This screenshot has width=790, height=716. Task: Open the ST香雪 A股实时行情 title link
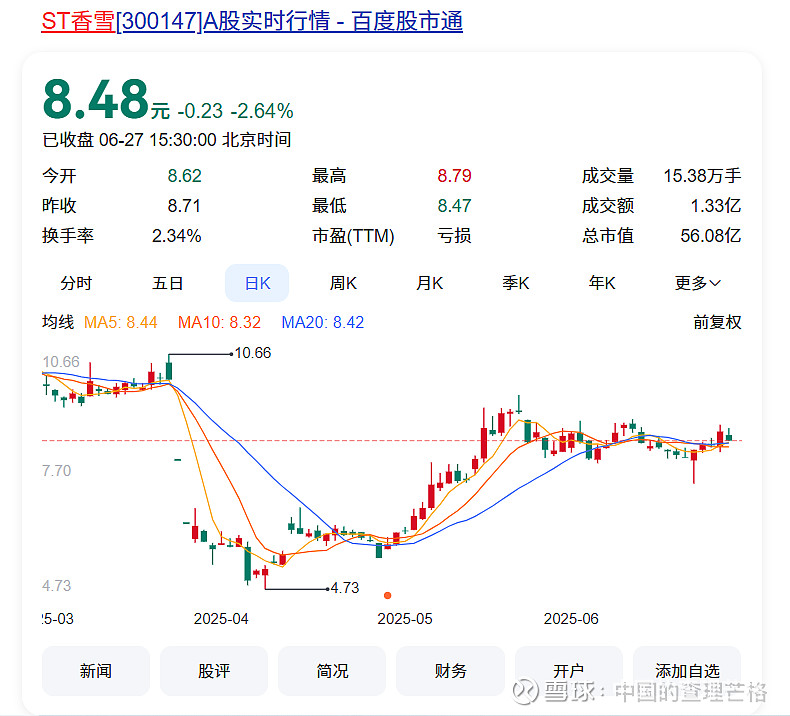tap(252, 22)
